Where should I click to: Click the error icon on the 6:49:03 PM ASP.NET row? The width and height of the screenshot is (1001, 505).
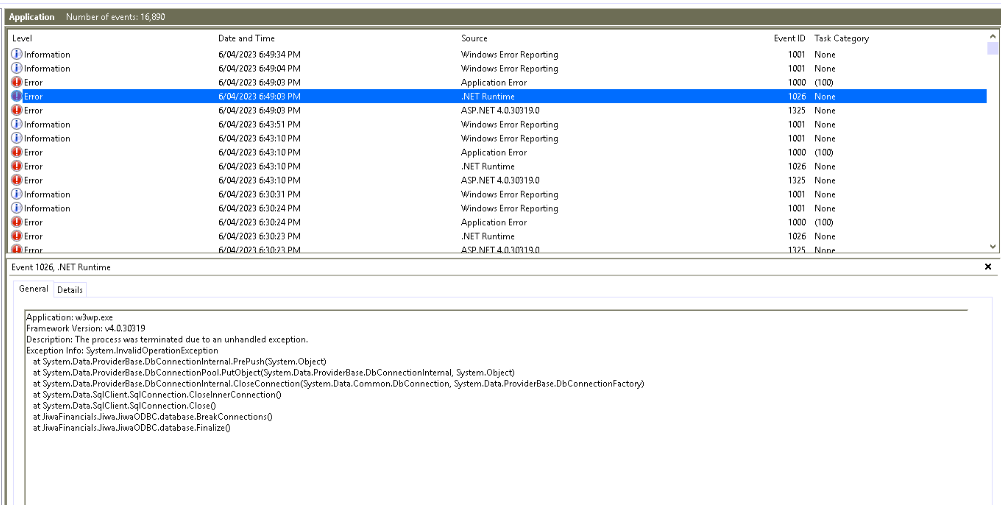pyautogui.click(x=16, y=110)
